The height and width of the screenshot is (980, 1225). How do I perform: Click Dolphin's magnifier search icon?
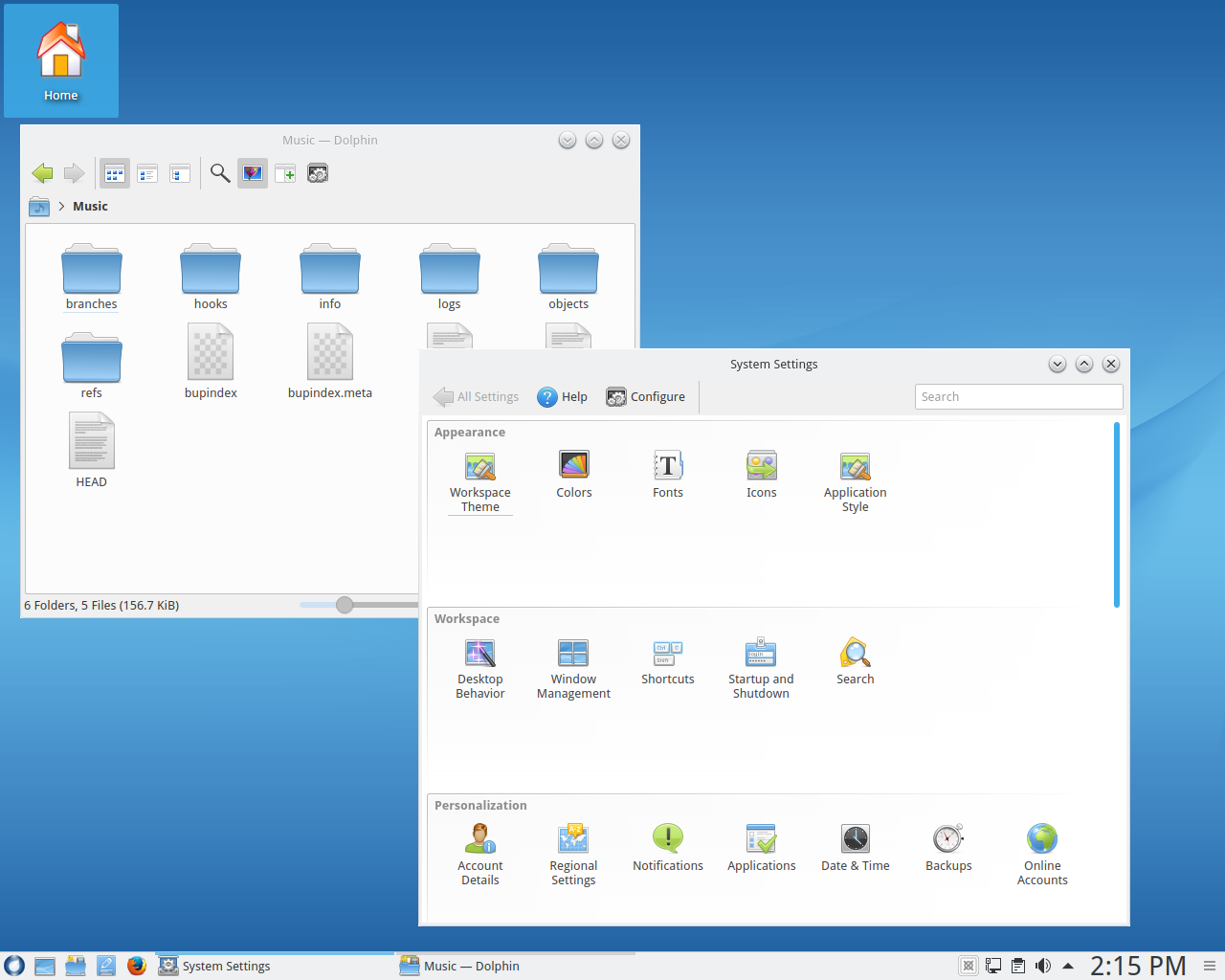point(220,173)
